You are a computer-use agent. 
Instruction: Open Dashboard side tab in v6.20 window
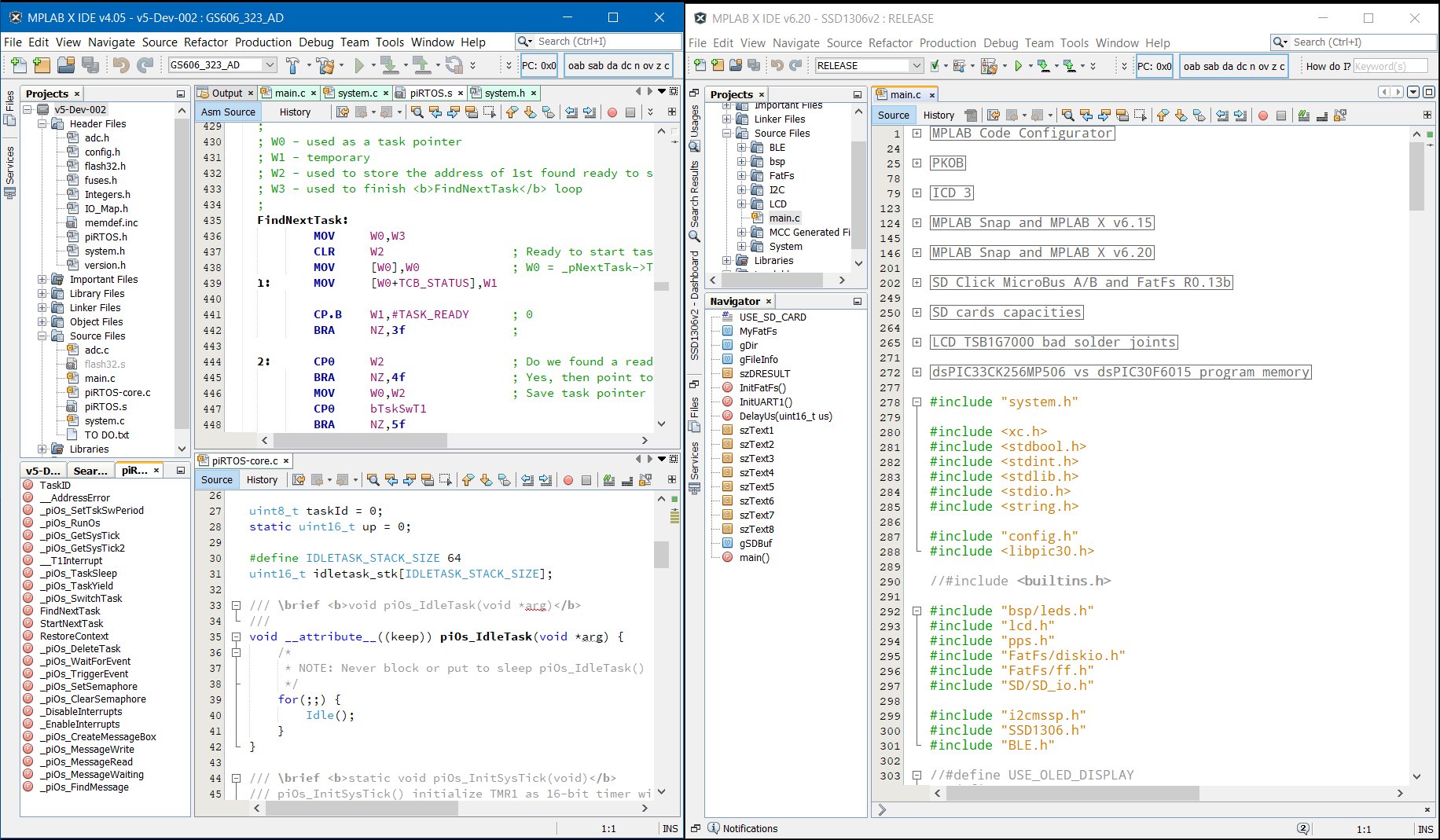(695, 305)
